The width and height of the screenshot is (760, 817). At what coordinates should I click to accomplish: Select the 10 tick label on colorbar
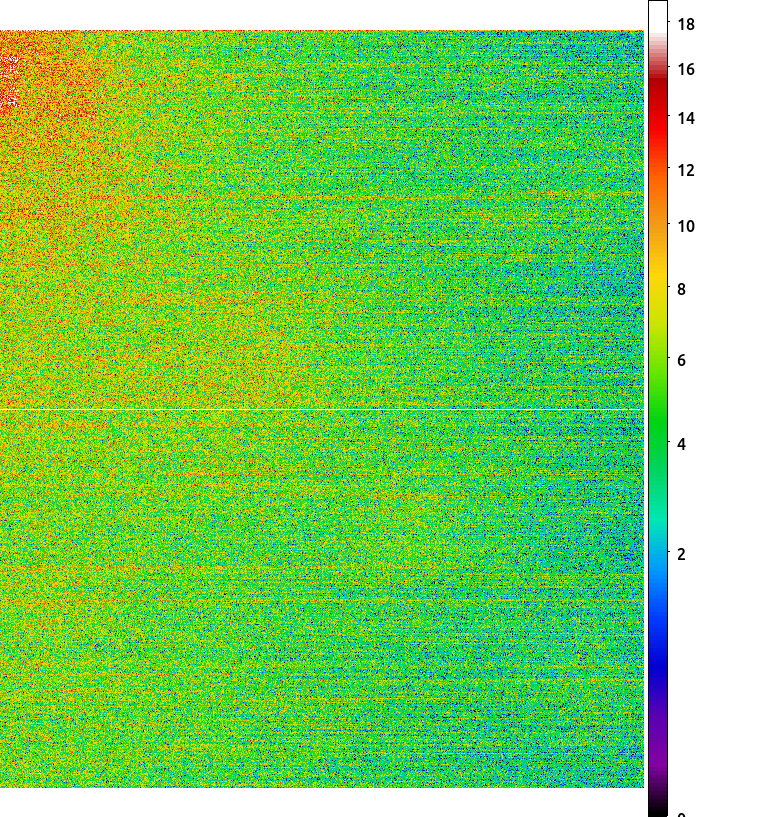point(686,226)
